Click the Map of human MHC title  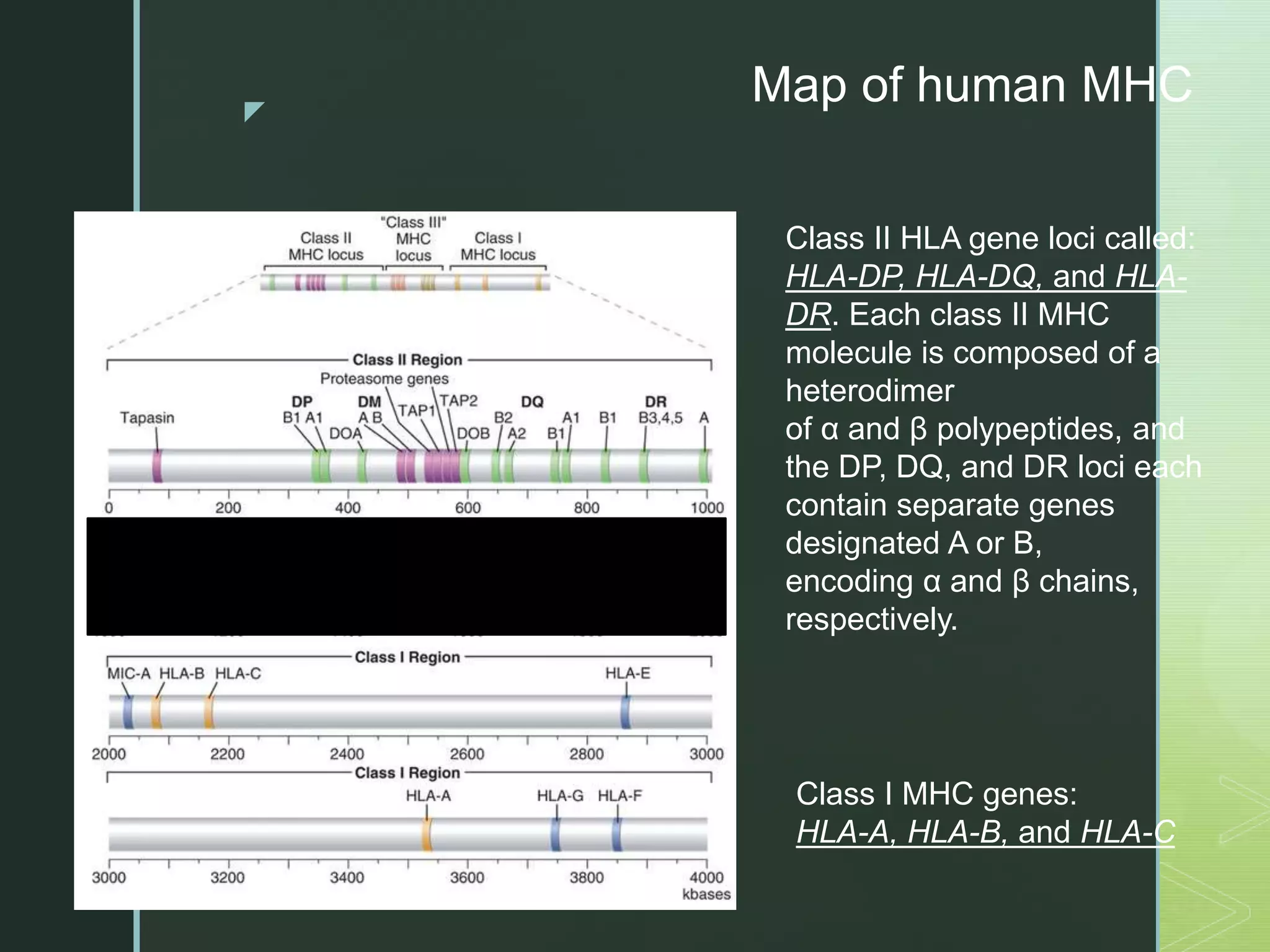pyautogui.click(x=971, y=85)
